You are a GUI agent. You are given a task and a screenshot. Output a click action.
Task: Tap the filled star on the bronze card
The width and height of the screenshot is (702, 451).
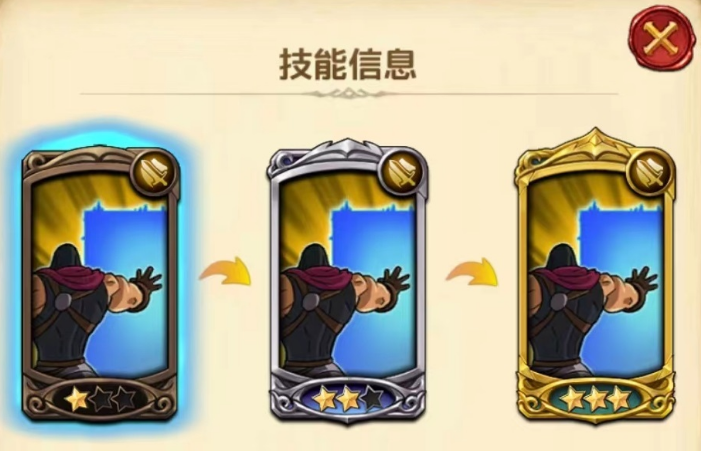point(76,399)
